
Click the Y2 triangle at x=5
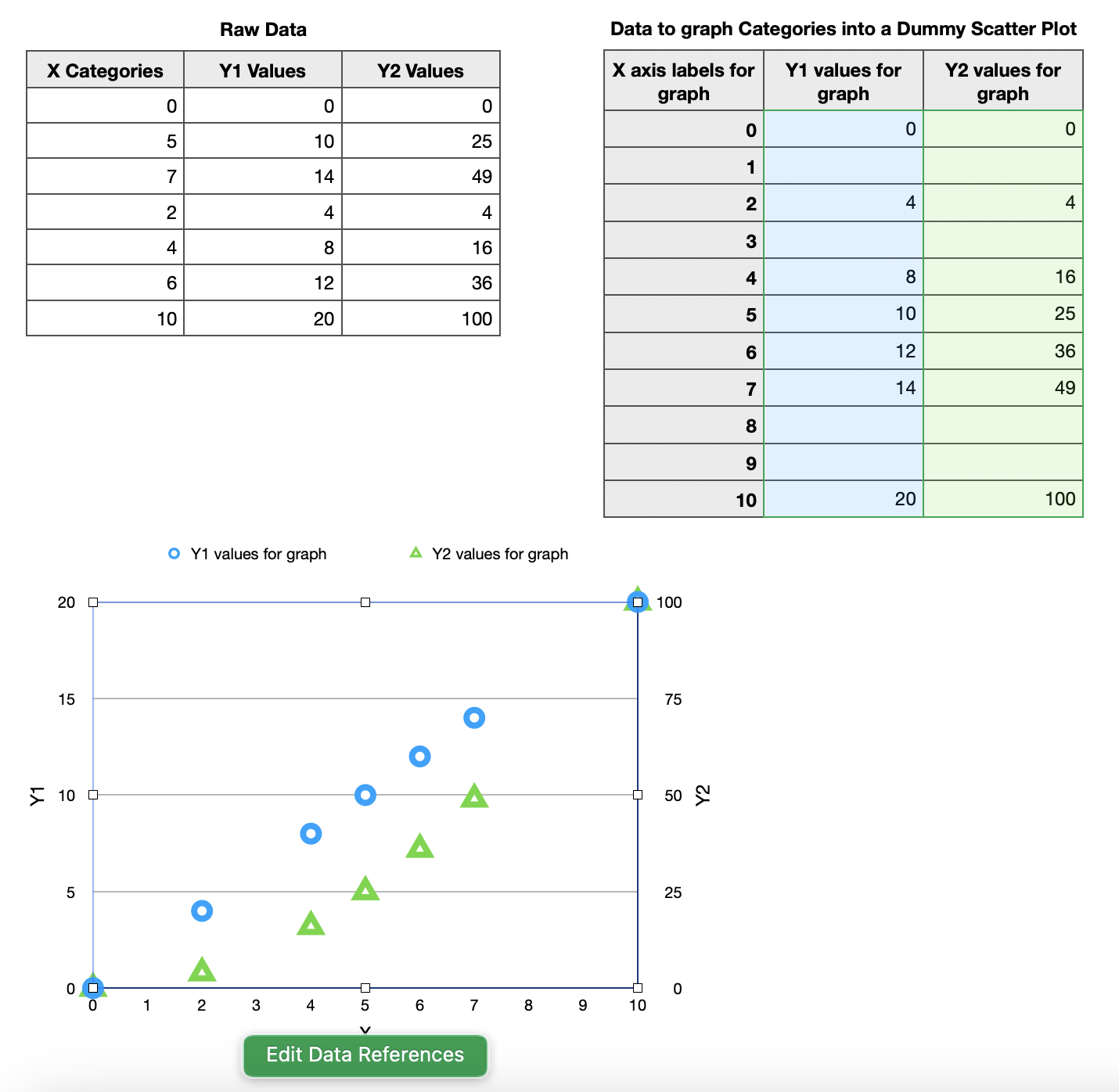click(365, 889)
